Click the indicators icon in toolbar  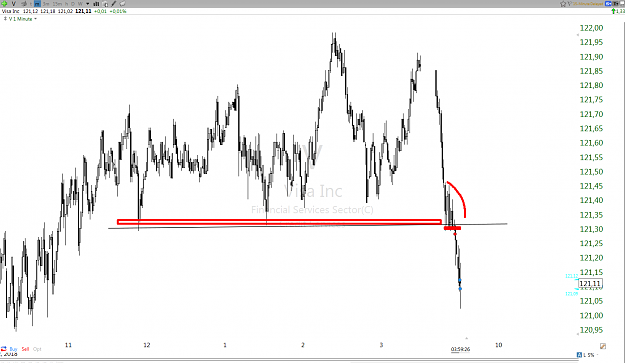[x=105, y=4]
